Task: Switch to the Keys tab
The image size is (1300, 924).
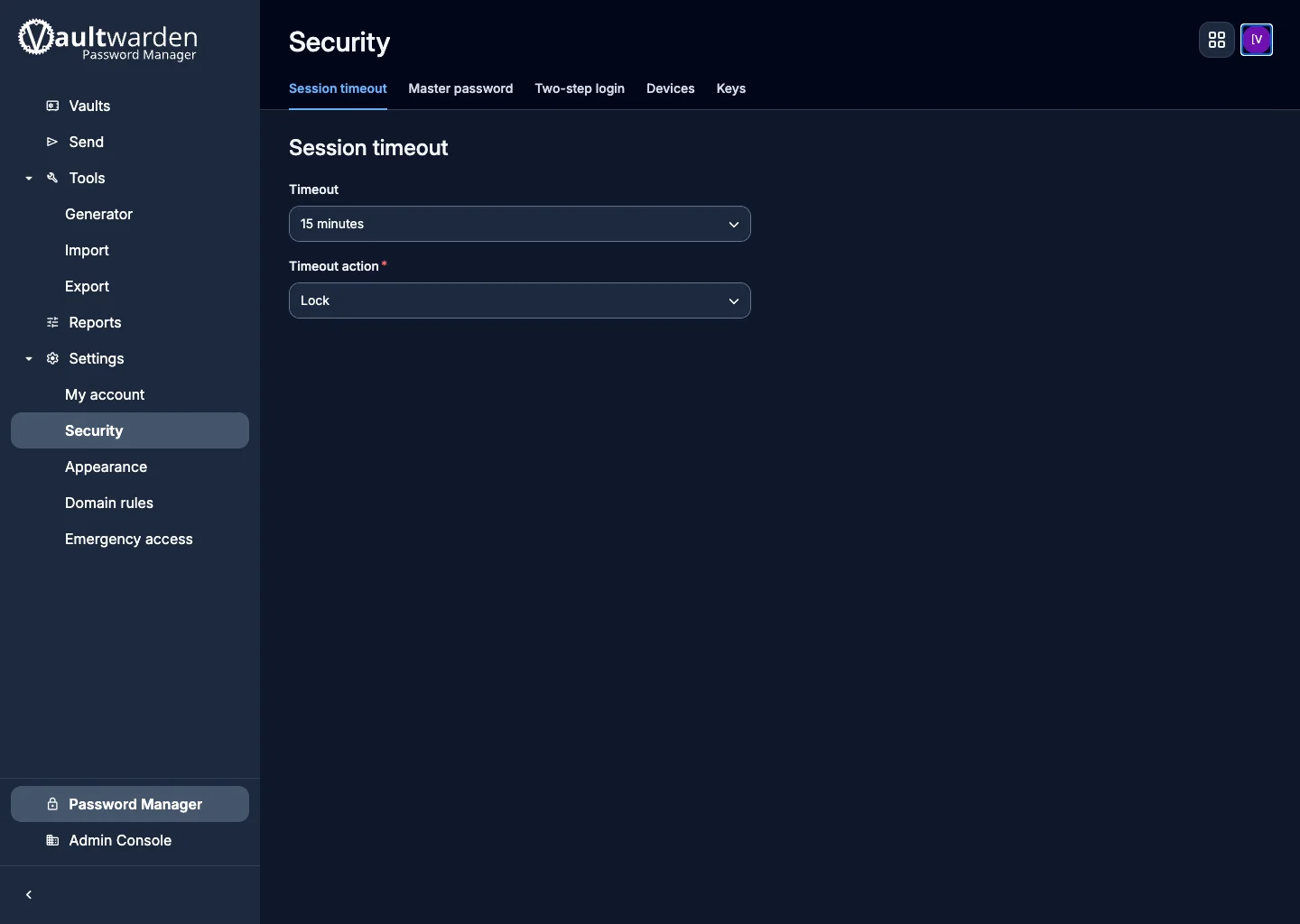Action: [x=731, y=88]
